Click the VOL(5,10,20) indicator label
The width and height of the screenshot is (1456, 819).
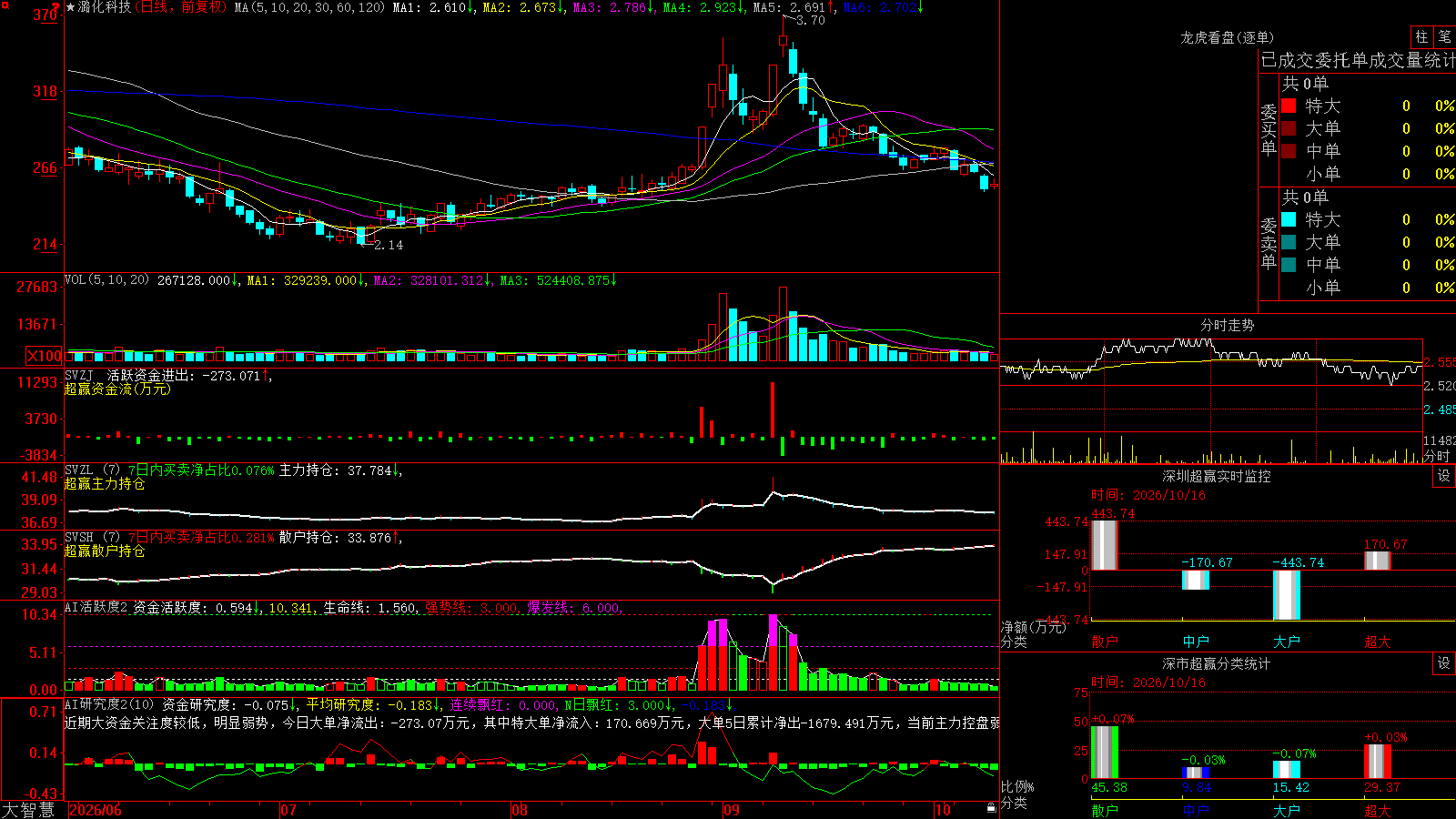pos(106,280)
